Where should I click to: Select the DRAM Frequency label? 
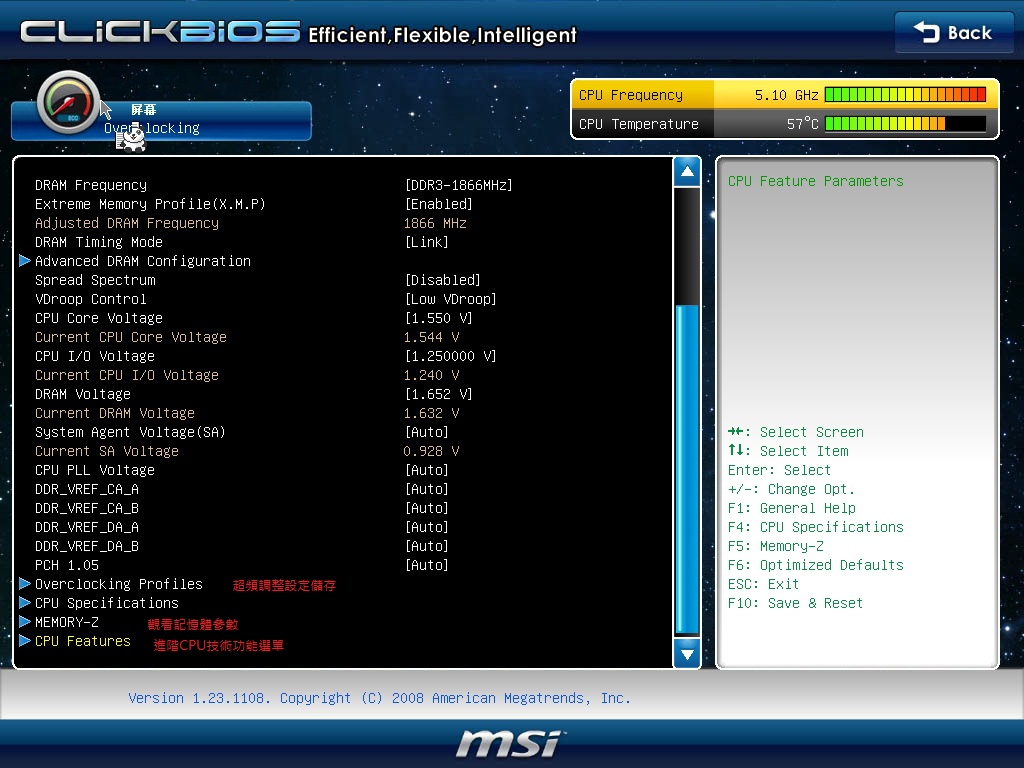click(91, 185)
